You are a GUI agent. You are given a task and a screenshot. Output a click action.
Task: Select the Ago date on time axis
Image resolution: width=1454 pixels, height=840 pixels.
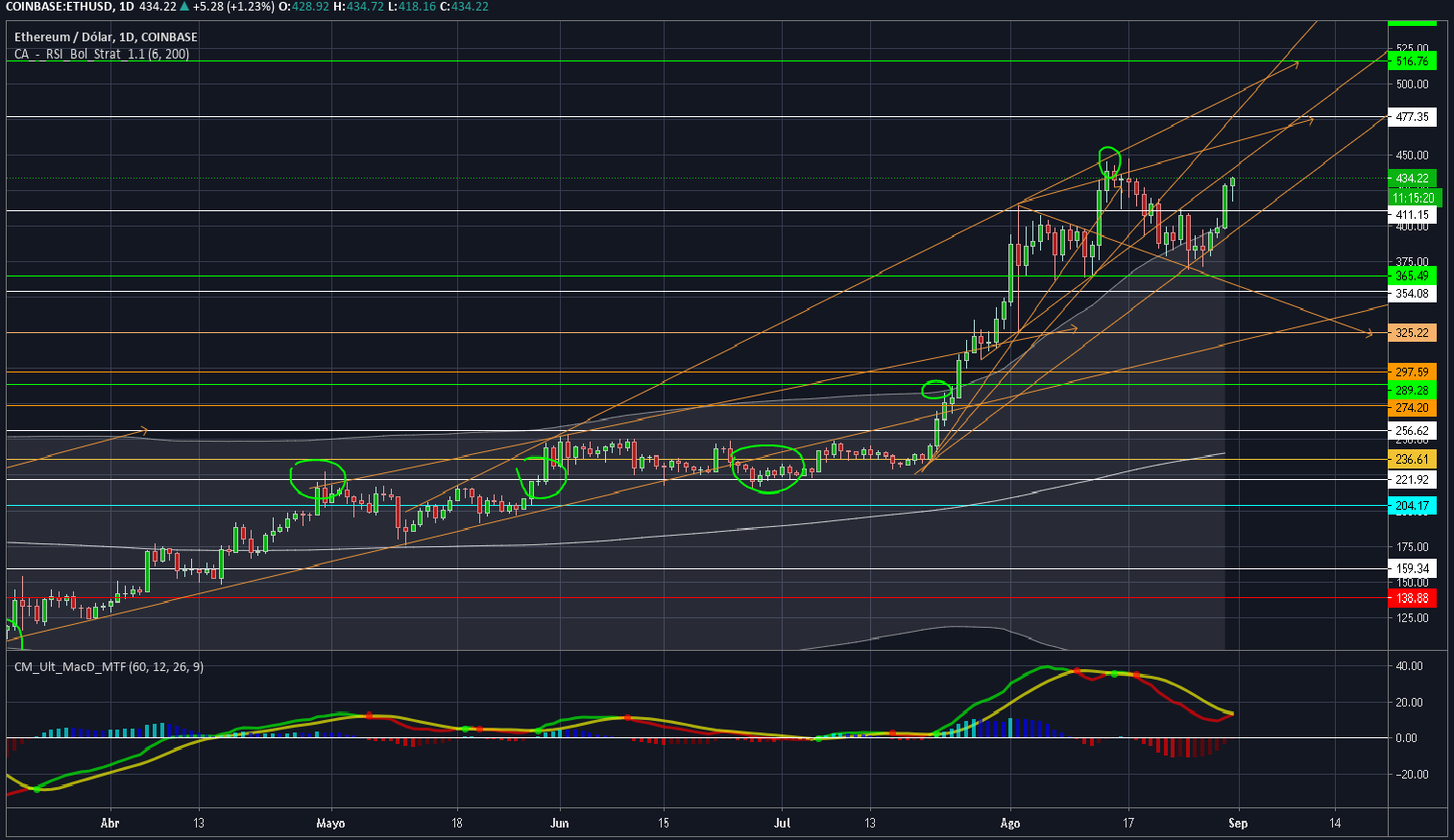click(1009, 823)
